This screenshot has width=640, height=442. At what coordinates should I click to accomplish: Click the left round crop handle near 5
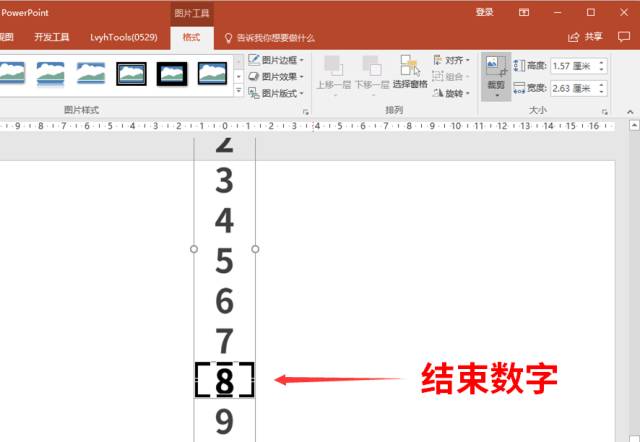(194, 249)
